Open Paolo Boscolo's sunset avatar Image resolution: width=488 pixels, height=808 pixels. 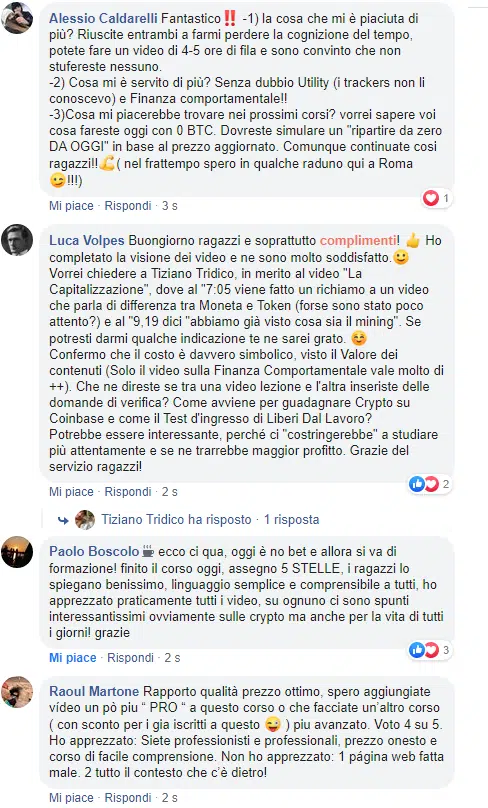tap(17, 551)
